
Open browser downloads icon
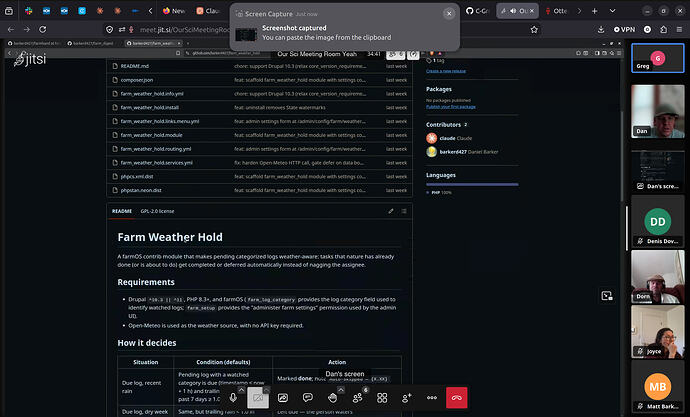[x=601, y=29]
